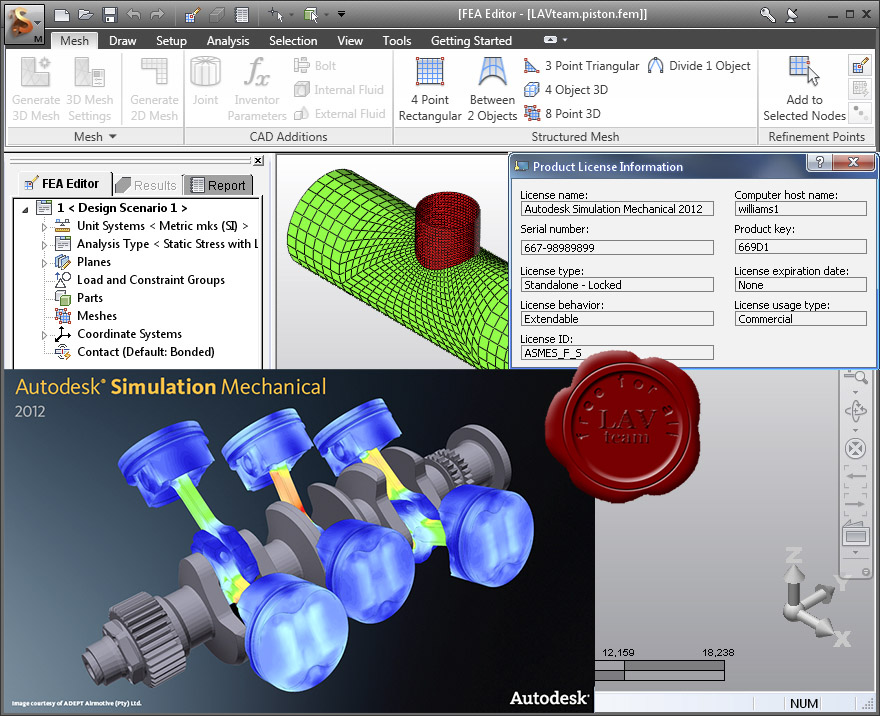Click the Joint tool icon
Screen dimensions: 880x716
coord(205,81)
